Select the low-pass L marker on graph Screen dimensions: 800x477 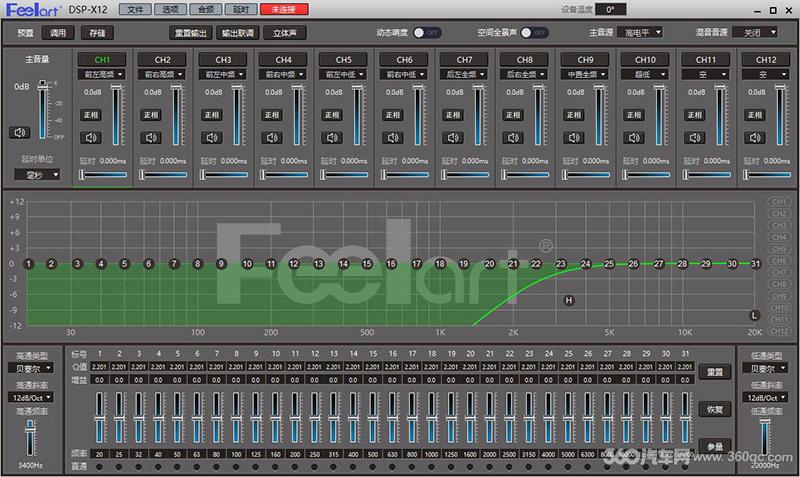[754, 315]
